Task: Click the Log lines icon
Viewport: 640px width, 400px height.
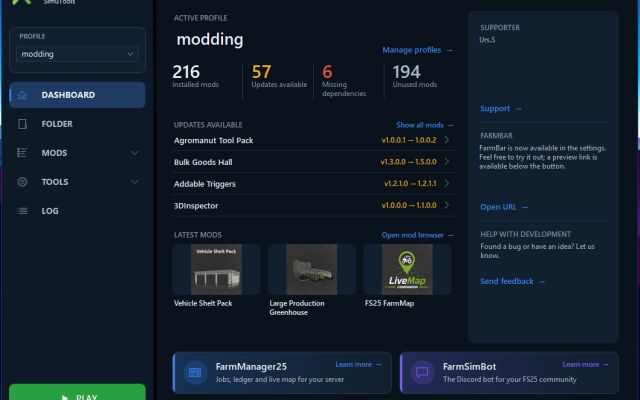Action: (22, 211)
